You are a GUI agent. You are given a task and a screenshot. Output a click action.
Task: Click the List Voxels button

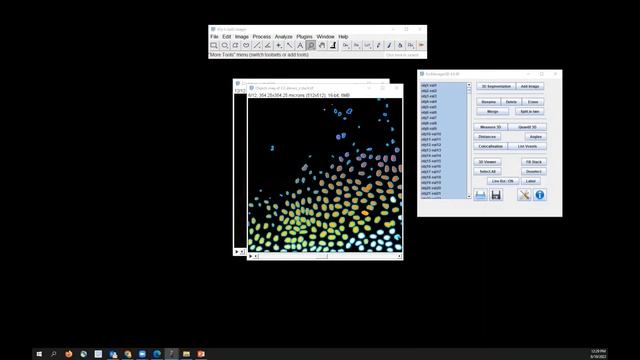click(527, 146)
